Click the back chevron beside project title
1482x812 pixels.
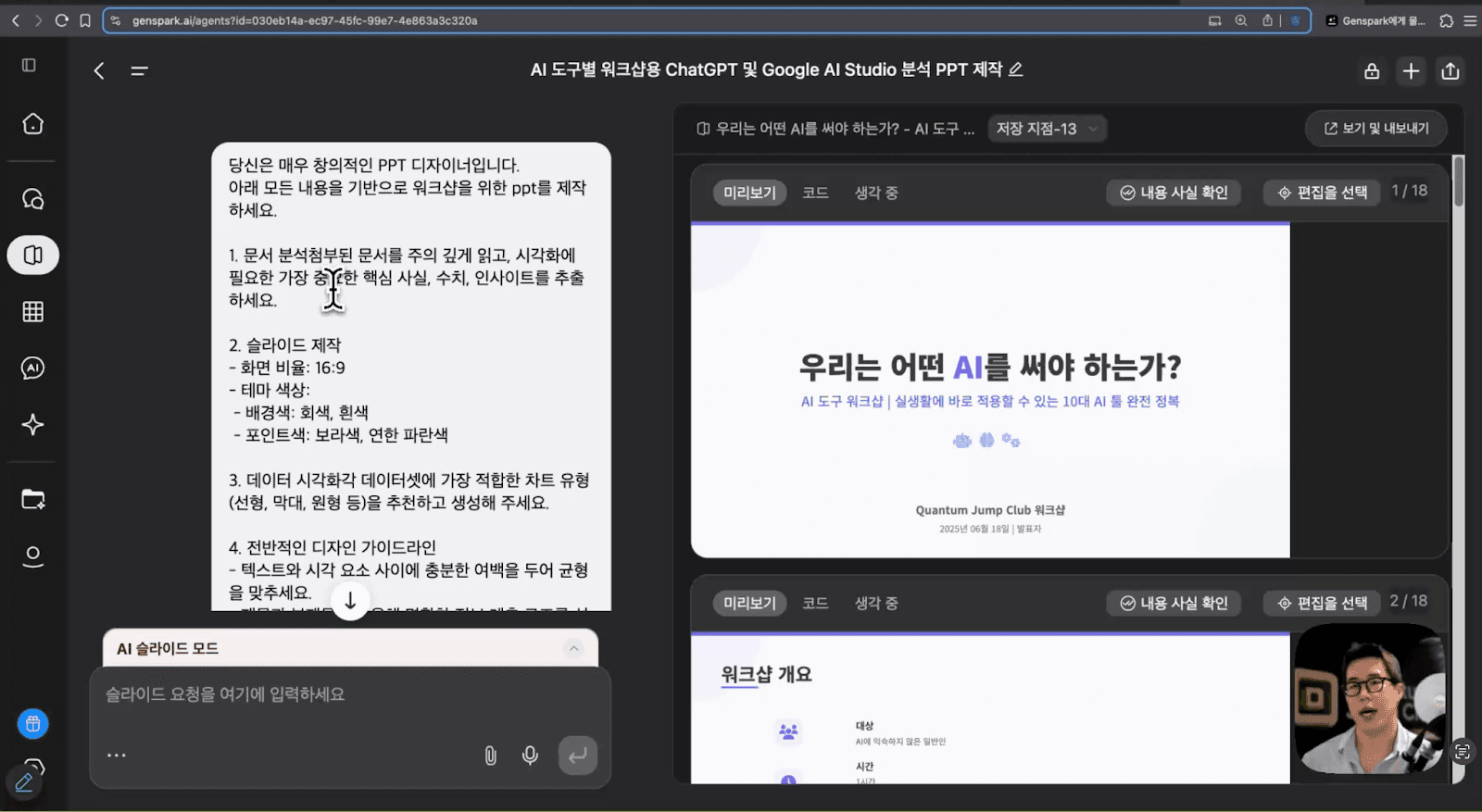(x=99, y=70)
